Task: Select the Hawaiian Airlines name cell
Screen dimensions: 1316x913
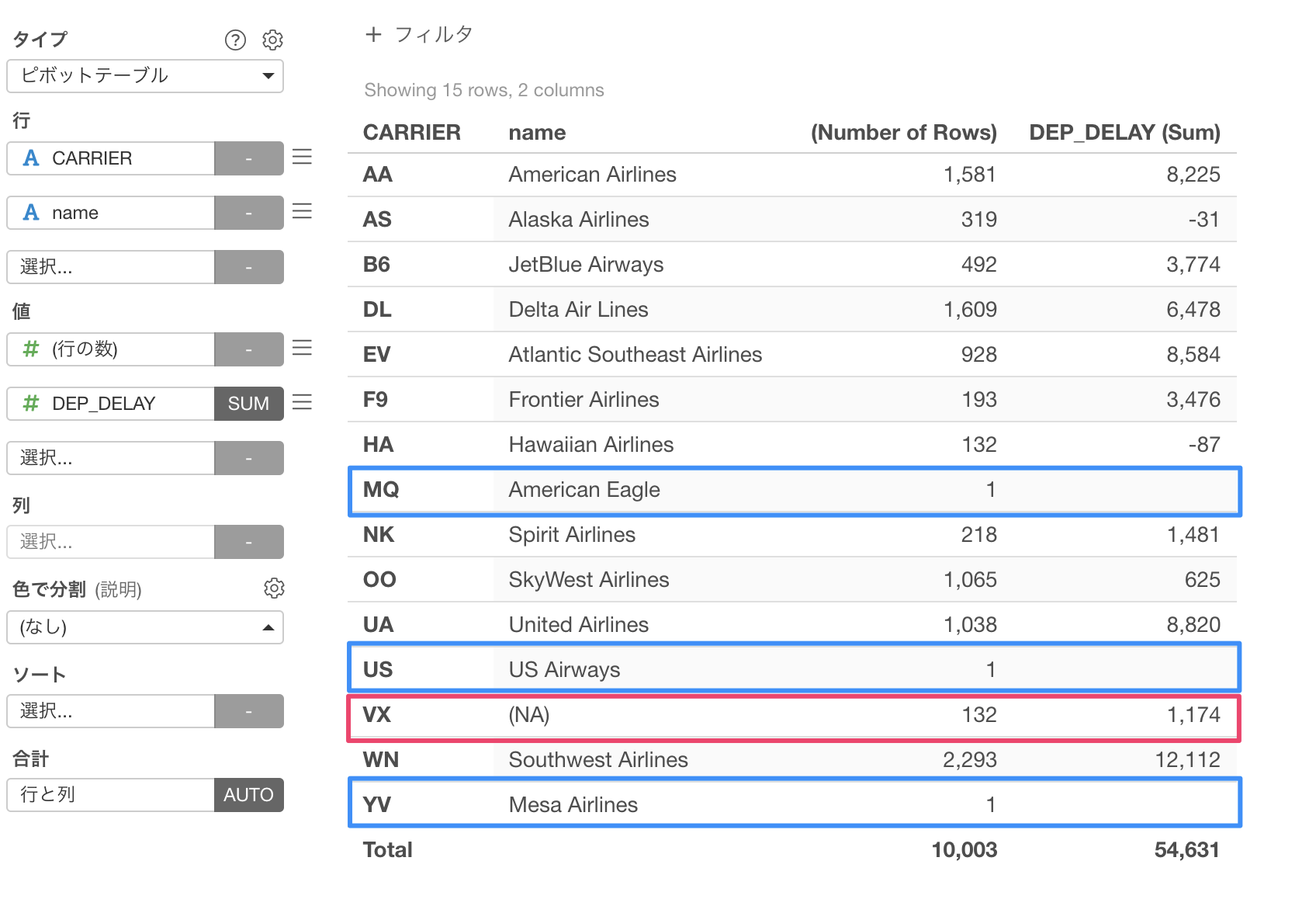Action: 591,444
